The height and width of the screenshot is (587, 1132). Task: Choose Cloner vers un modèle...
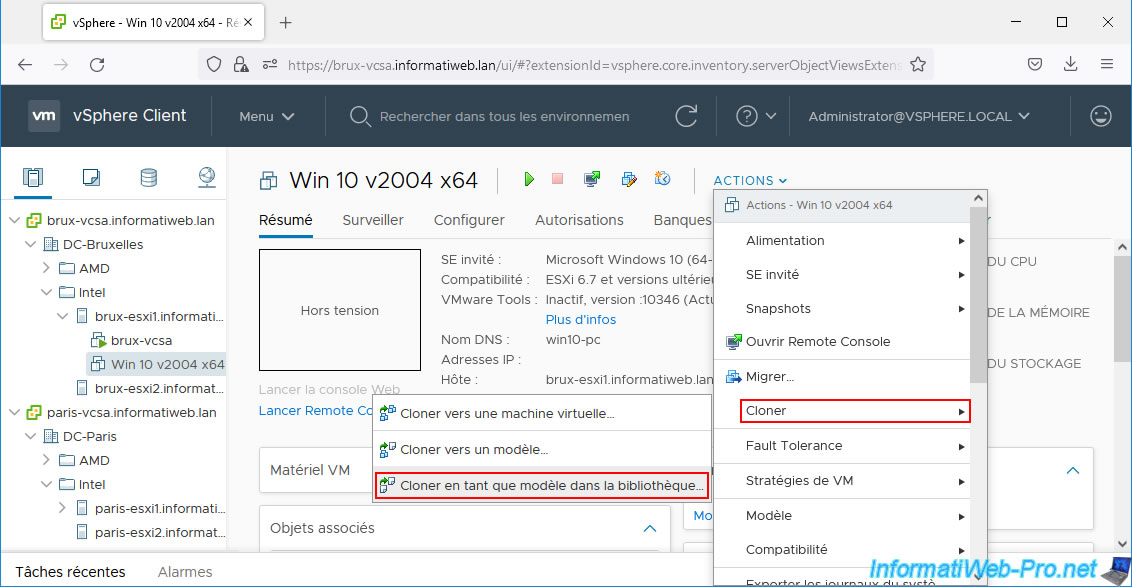point(541,449)
